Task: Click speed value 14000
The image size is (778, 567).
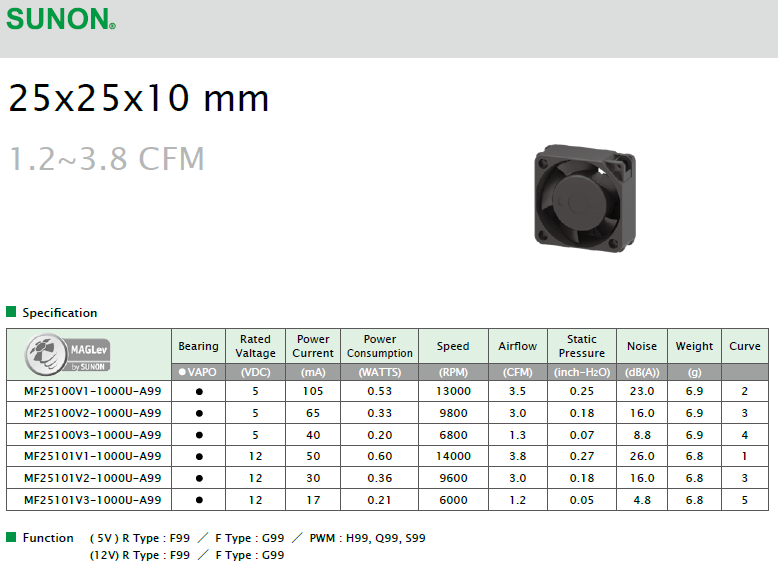Action: (453, 456)
